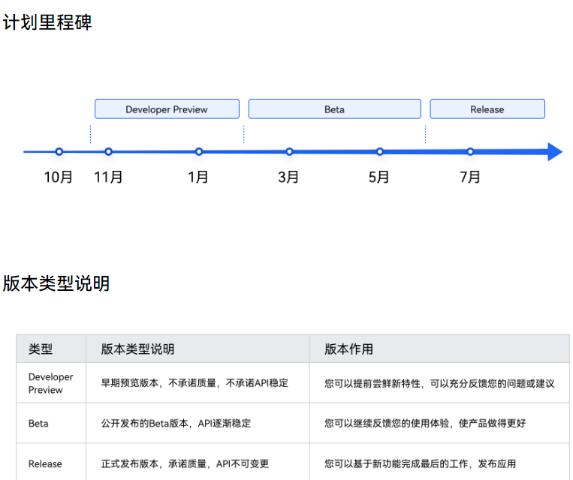The height and width of the screenshot is (480, 573).
Task: Click the 您可以提前尝鲜新特性 cell
Action: click(x=439, y=383)
